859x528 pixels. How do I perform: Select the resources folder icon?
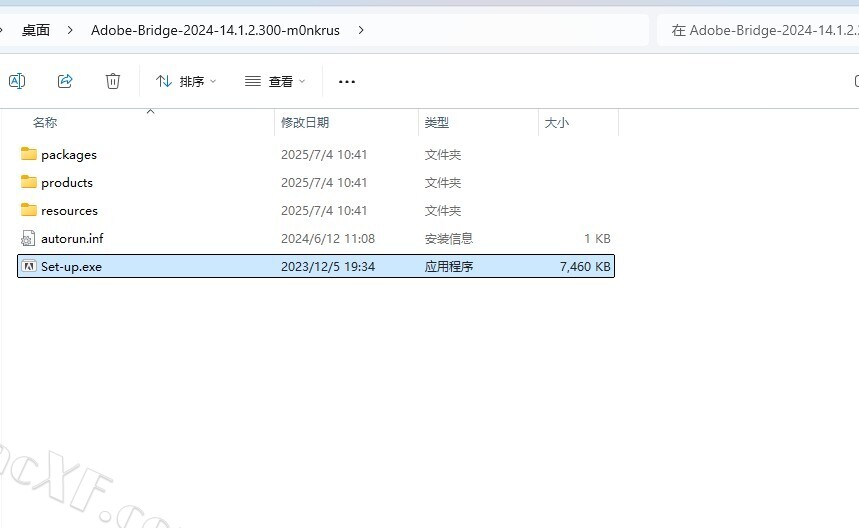point(28,210)
